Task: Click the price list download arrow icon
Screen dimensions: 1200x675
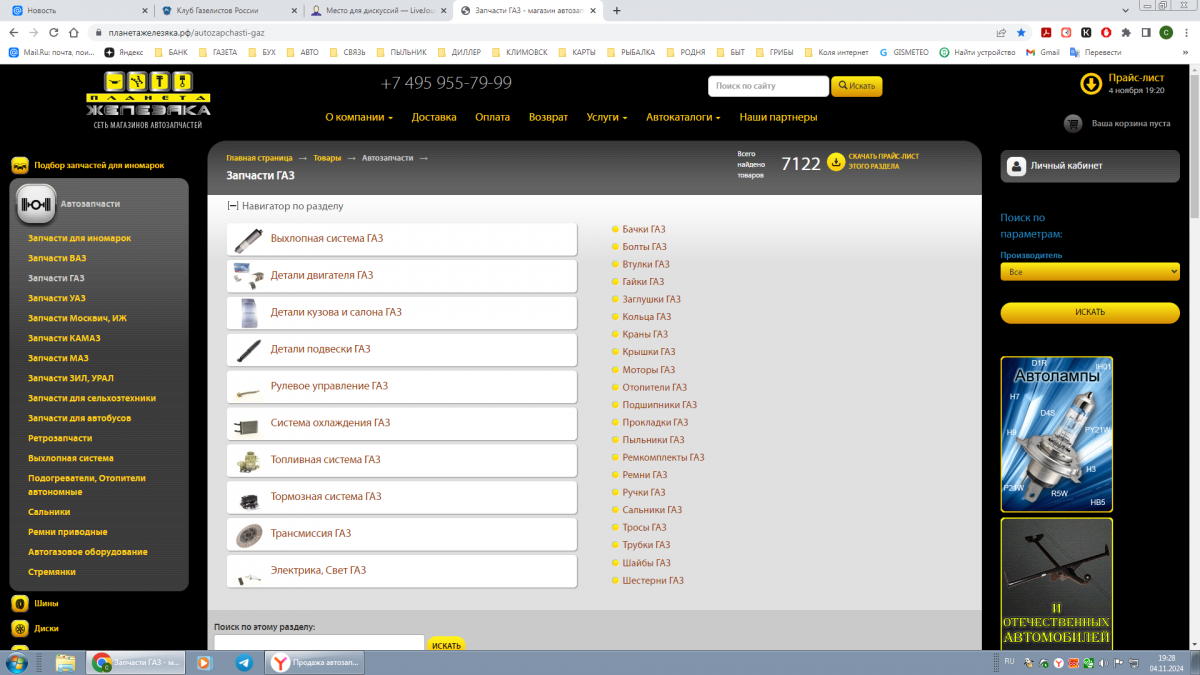Action: [1091, 84]
